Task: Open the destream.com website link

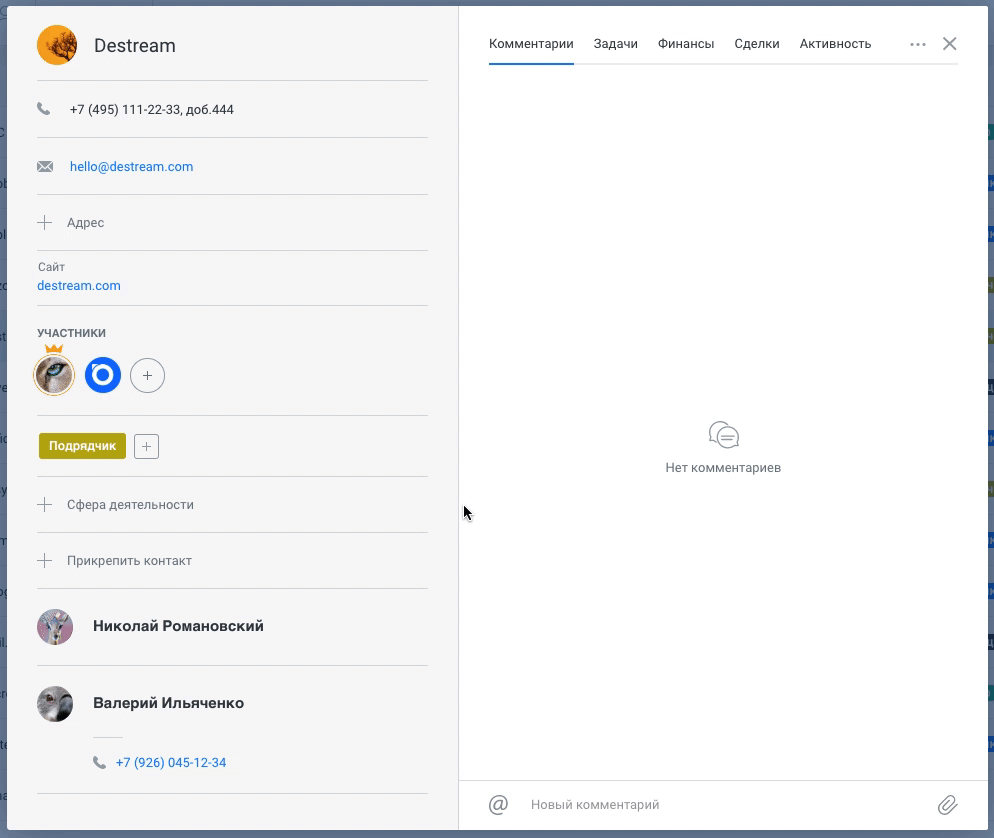Action: 79,286
